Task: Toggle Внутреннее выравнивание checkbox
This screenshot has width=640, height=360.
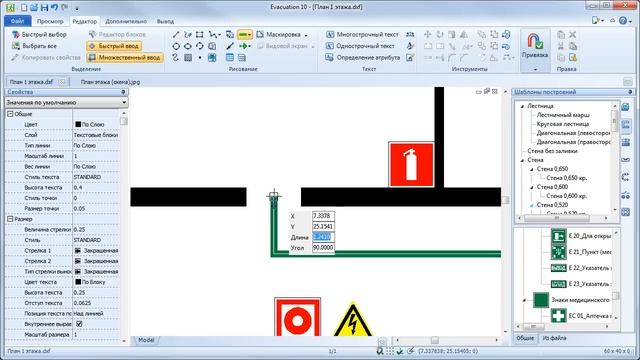Action: pos(79,324)
